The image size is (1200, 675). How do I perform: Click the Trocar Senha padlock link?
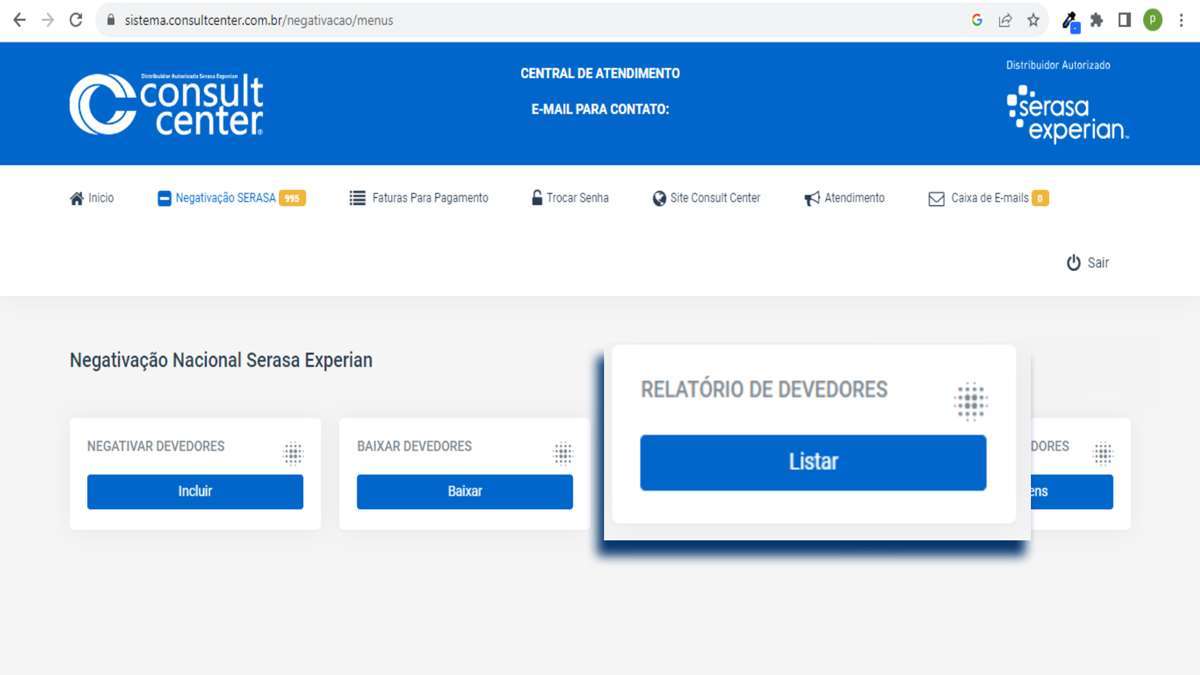tap(570, 198)
